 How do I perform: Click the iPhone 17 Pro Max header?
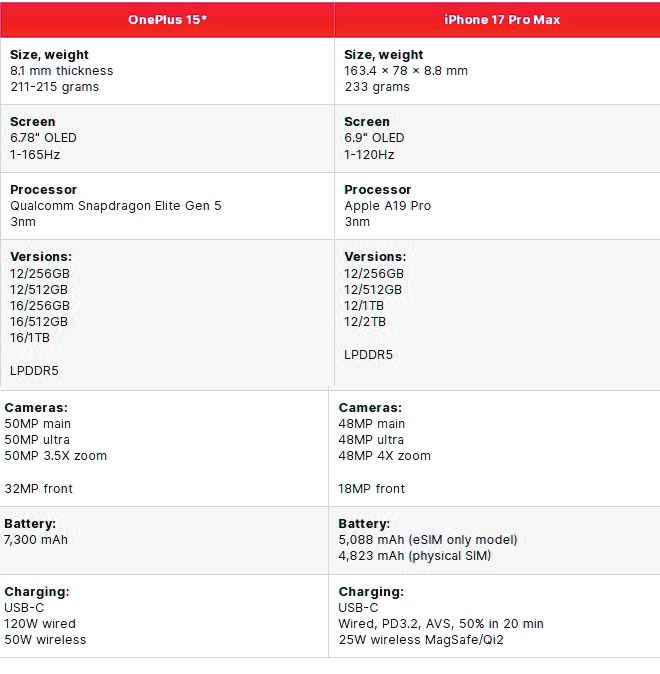pos(502,20)
